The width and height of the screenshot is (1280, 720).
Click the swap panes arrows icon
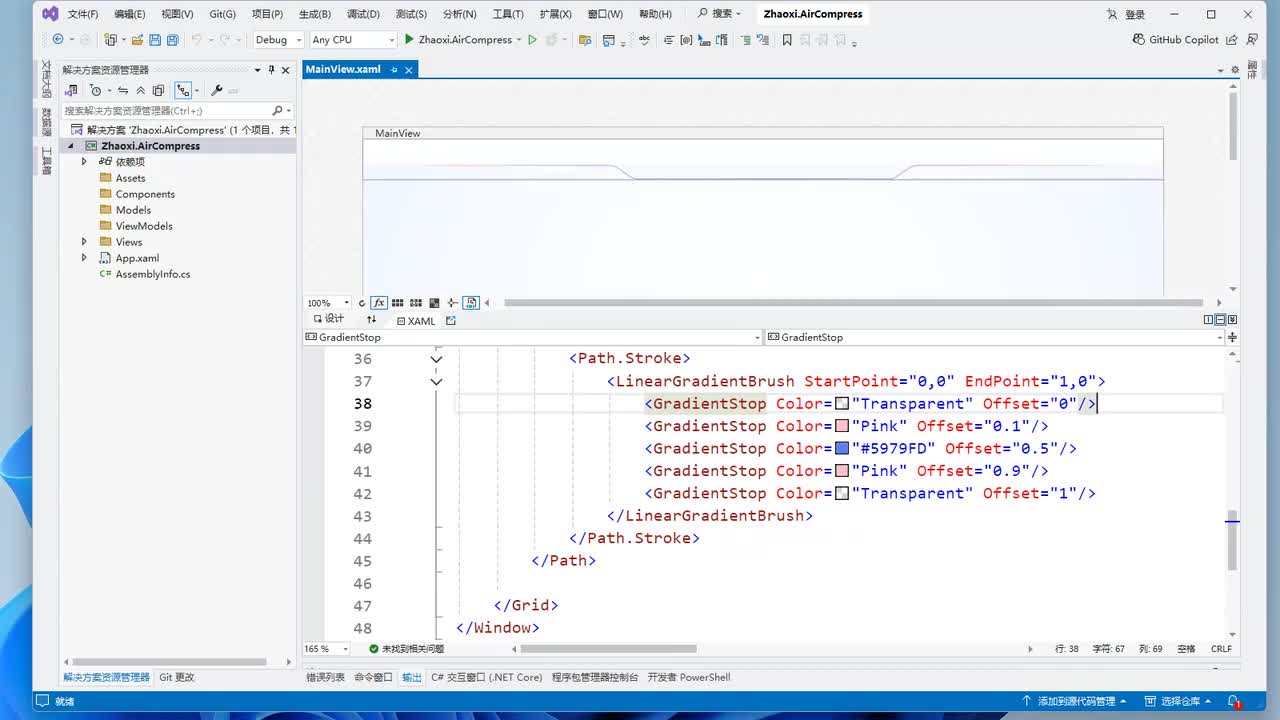372,320
